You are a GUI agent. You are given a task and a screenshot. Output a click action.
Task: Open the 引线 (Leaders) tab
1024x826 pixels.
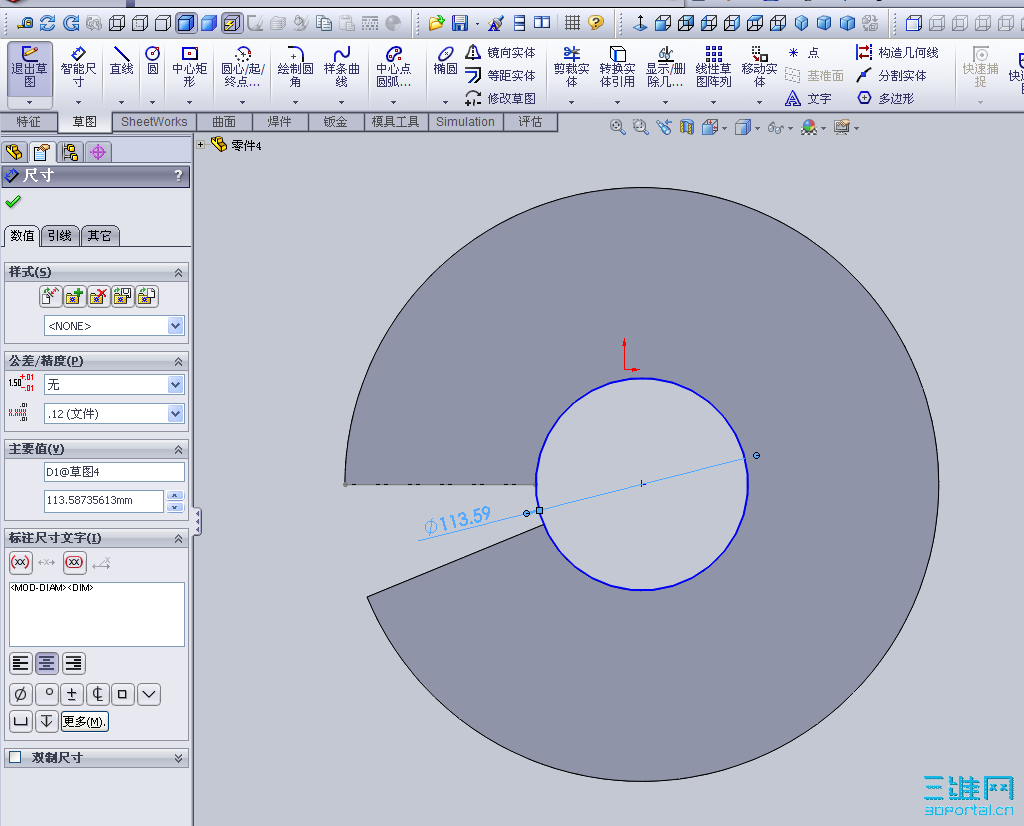[x=59, y=236]
